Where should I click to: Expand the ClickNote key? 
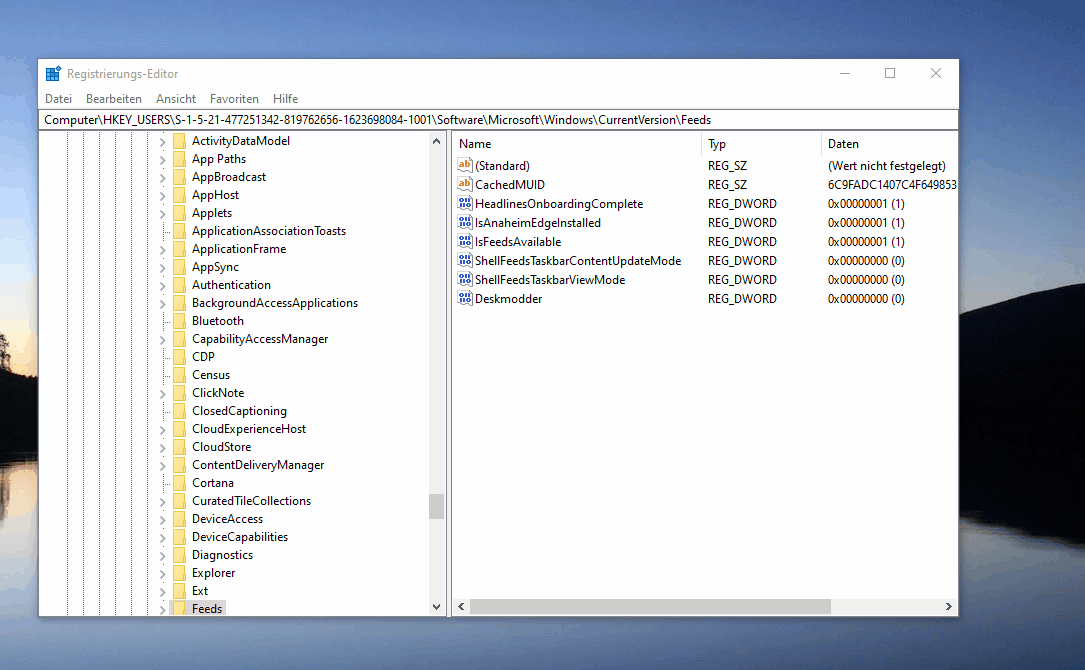[163, 394]
